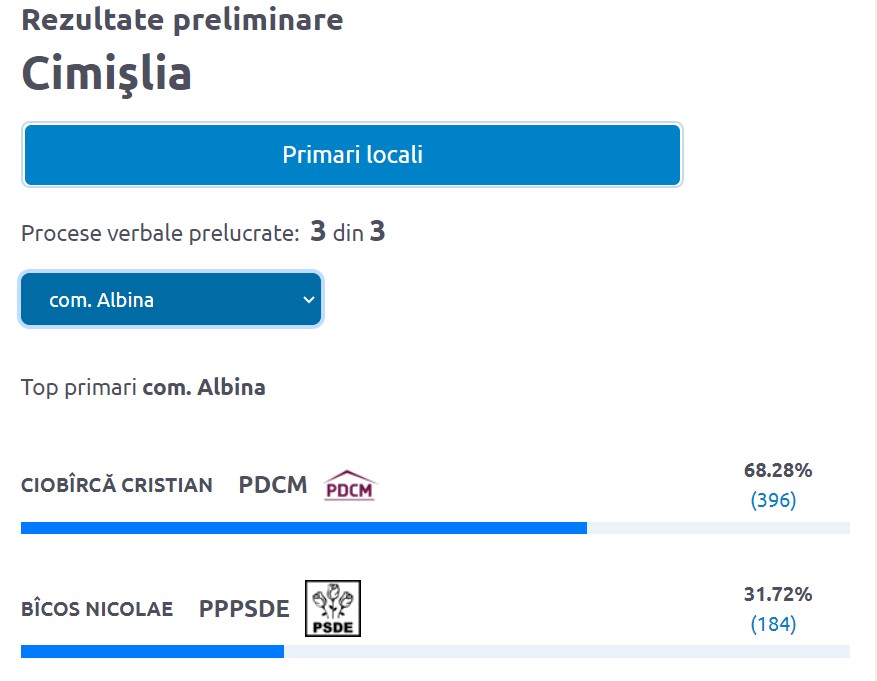
Task: Click the Rezultate preliminare heading
Action: click(x=182, y=19)
